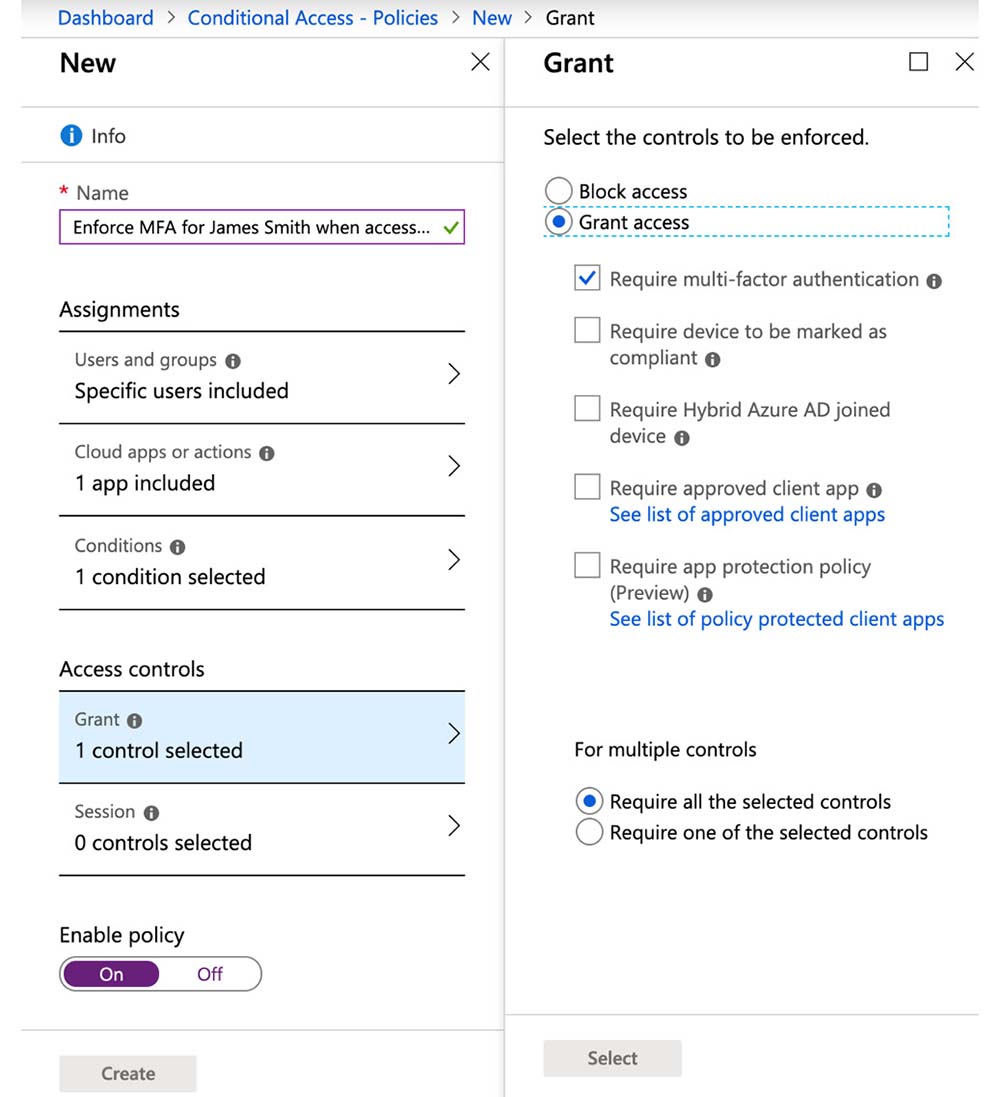Switch Enable policy toggle to Off

click(210, 974)
